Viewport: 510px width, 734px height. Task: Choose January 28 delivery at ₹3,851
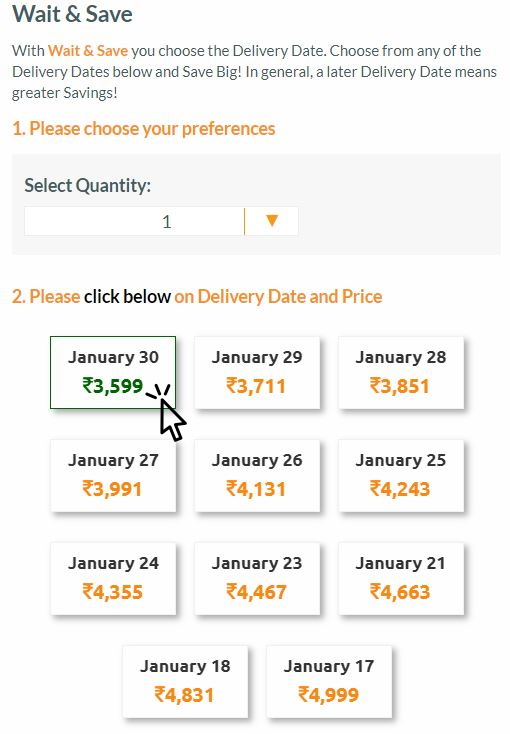click(x=401, y=372)
